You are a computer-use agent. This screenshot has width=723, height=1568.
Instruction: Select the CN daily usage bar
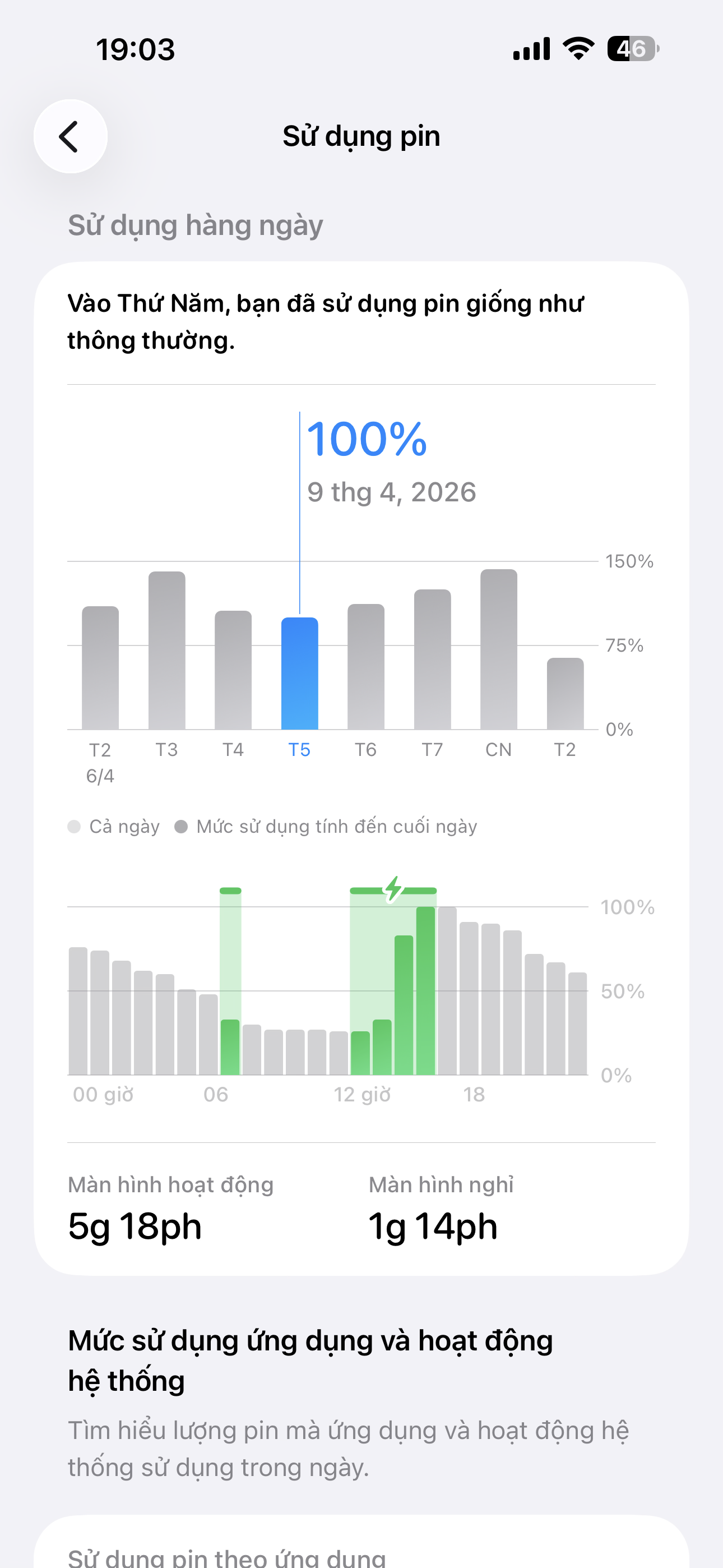point(498,649)
